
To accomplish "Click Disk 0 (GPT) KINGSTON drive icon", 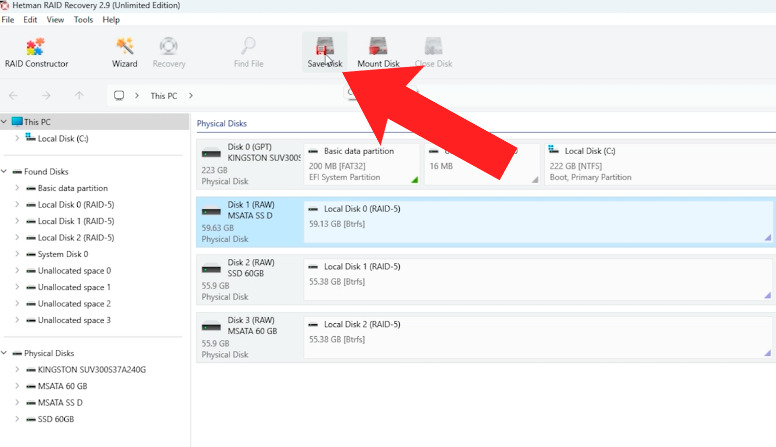I will coord(211,153).
